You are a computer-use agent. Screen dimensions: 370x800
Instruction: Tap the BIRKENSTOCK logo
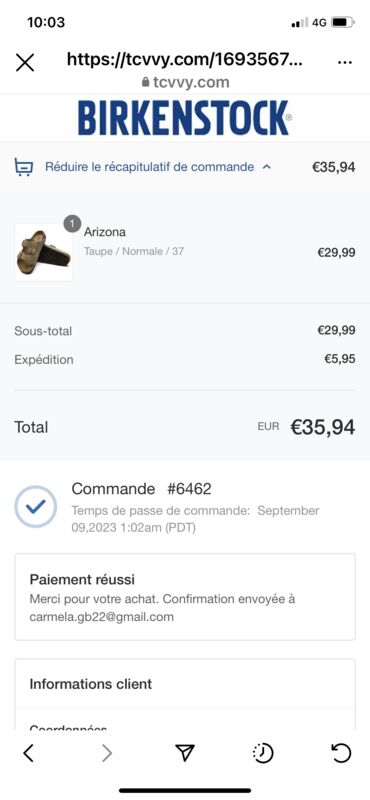click(185, 118)
